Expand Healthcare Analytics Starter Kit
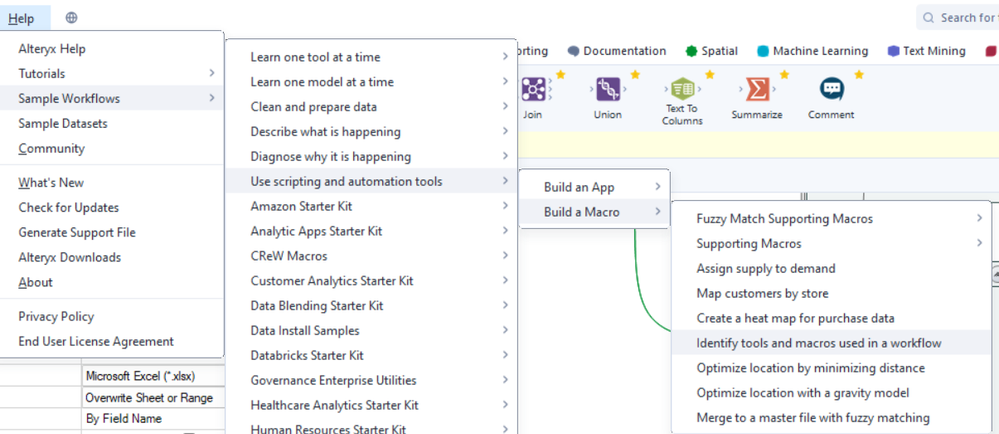This screenshot has height=434, width=999. pyautogui.click(x=371, y=405)
